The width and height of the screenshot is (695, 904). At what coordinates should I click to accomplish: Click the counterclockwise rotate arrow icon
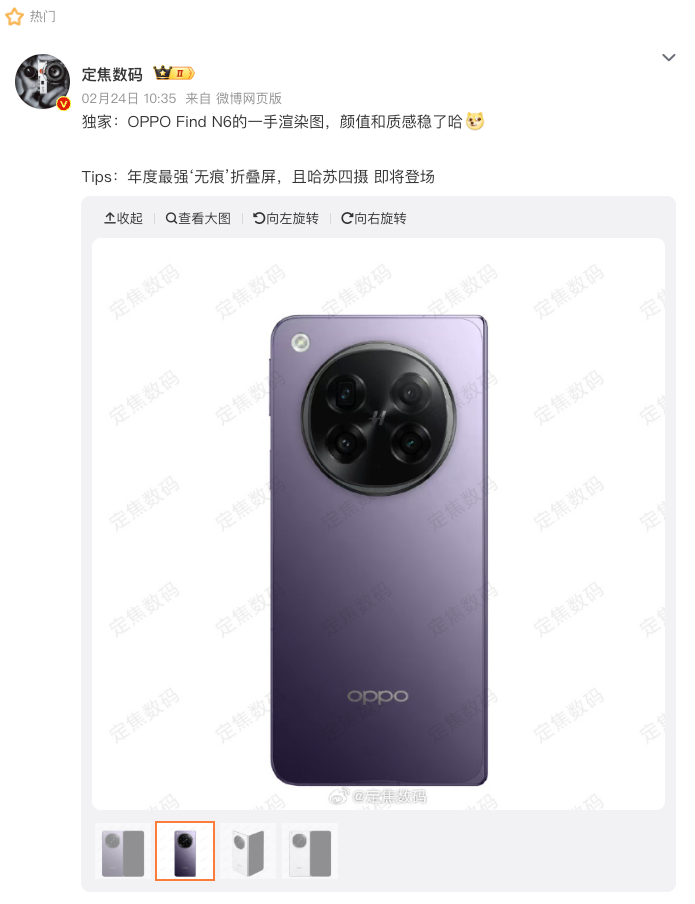point(259,218)
